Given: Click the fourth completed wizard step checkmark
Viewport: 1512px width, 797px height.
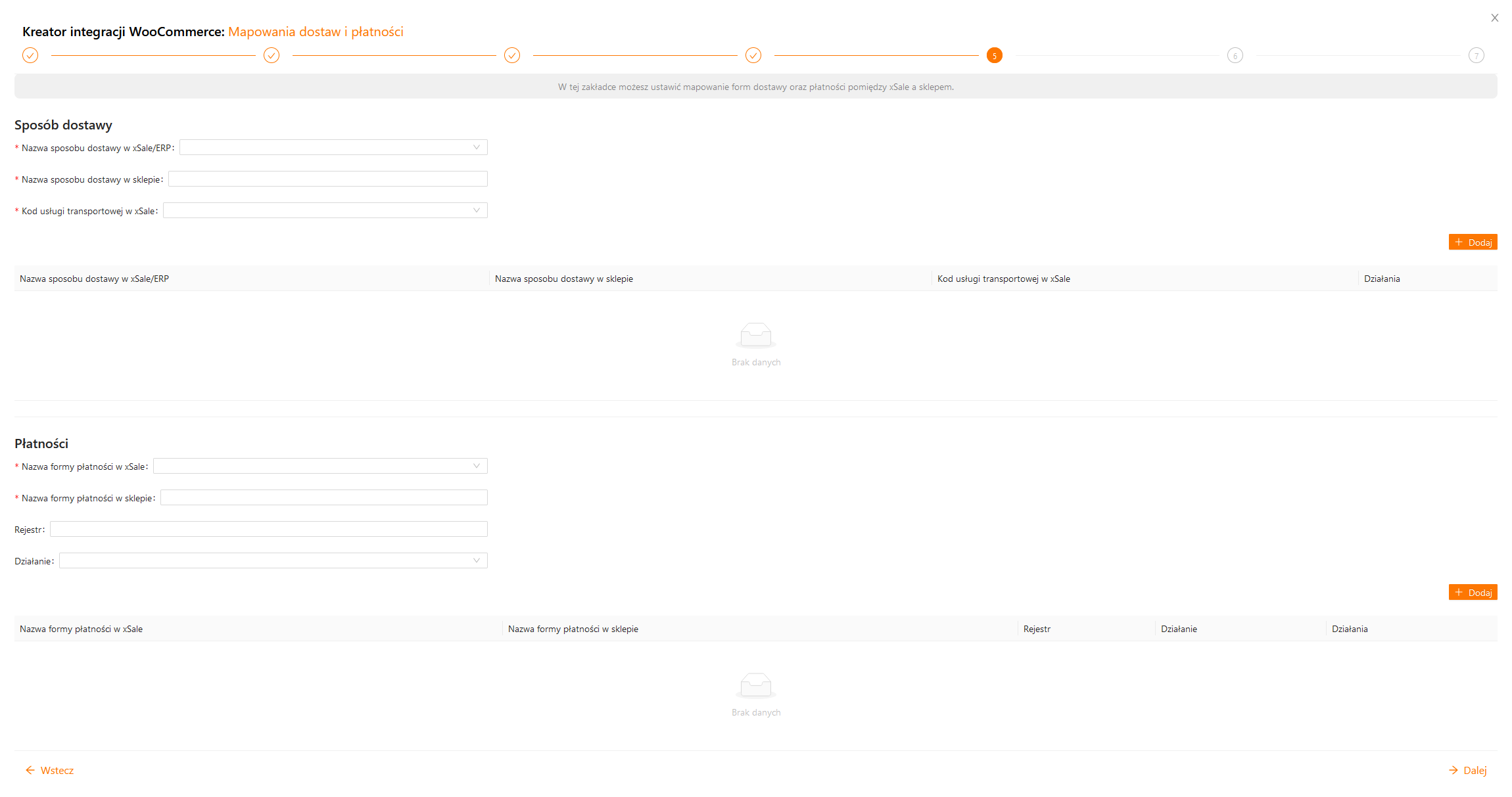Looking at the screenshot, I should click(753, 55).
